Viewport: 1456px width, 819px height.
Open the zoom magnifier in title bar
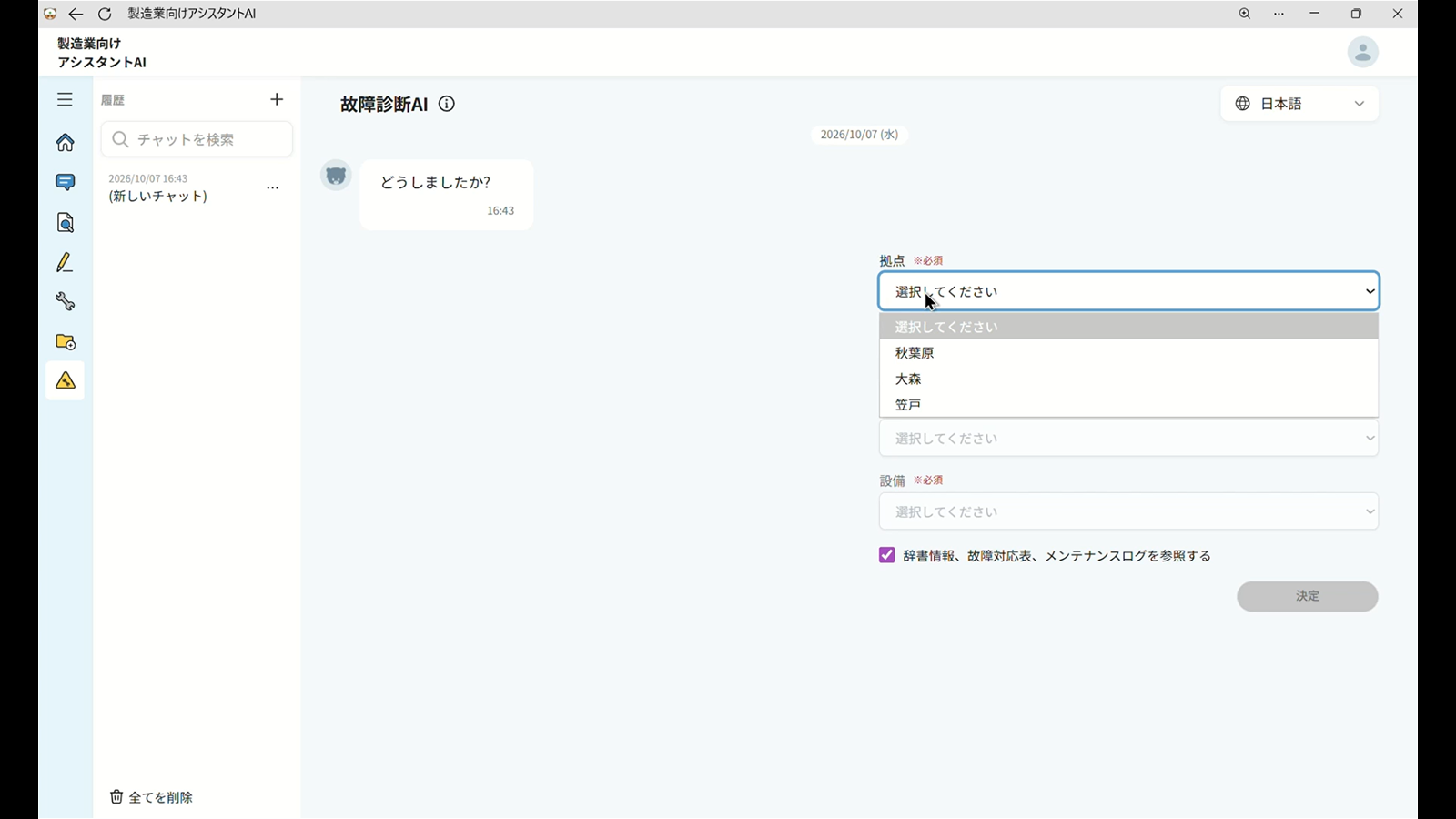point(1244,14)
